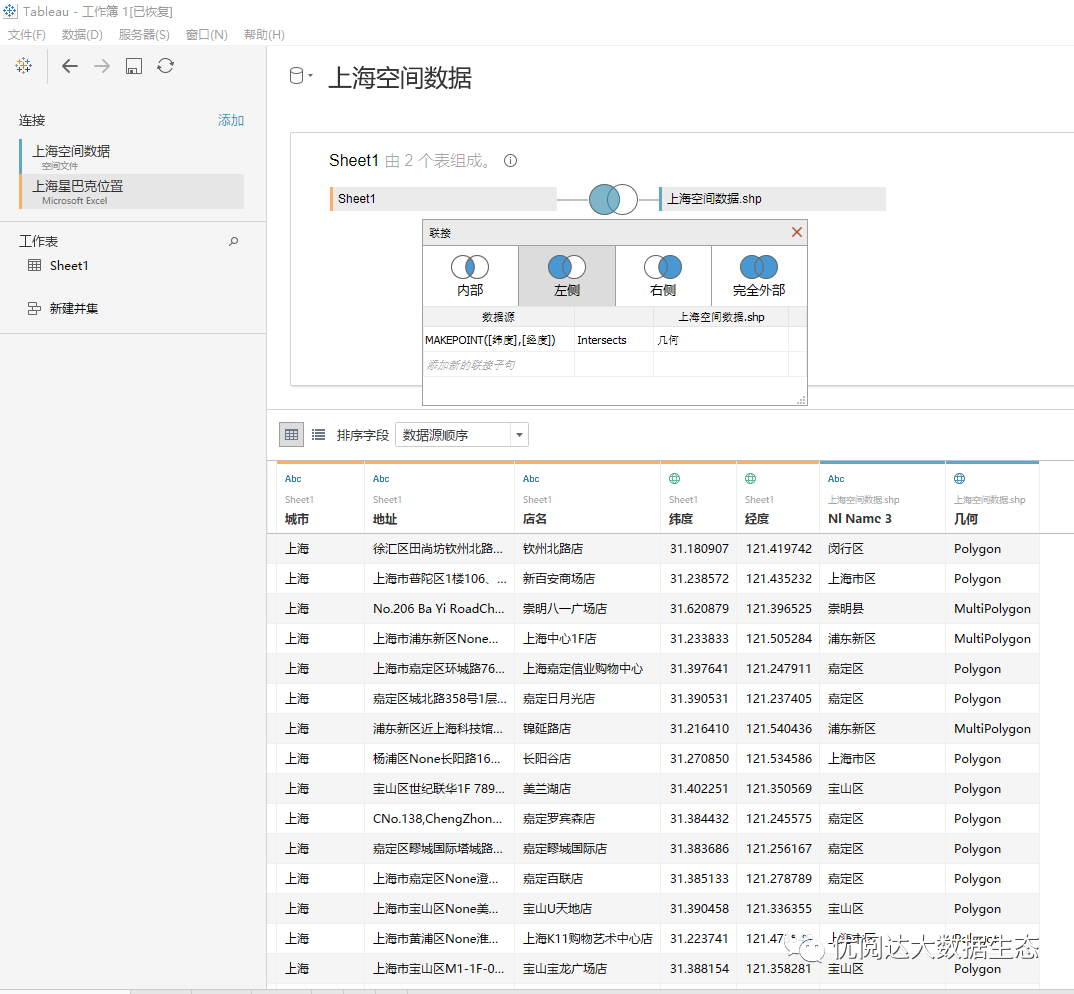Go back with the left arrow
1074x994 pixels.
click(70, 66)
